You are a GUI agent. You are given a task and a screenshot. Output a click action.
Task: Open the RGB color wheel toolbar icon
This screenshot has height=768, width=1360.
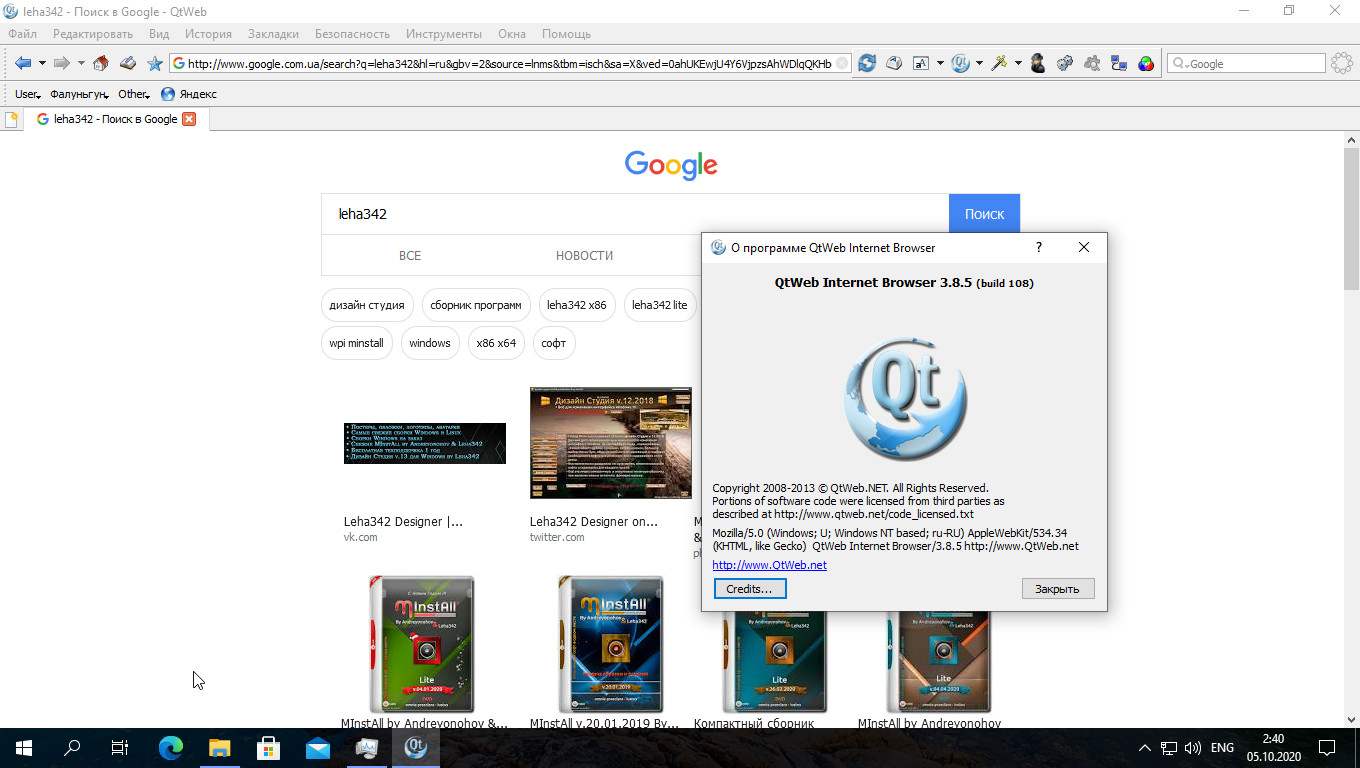1146,63
